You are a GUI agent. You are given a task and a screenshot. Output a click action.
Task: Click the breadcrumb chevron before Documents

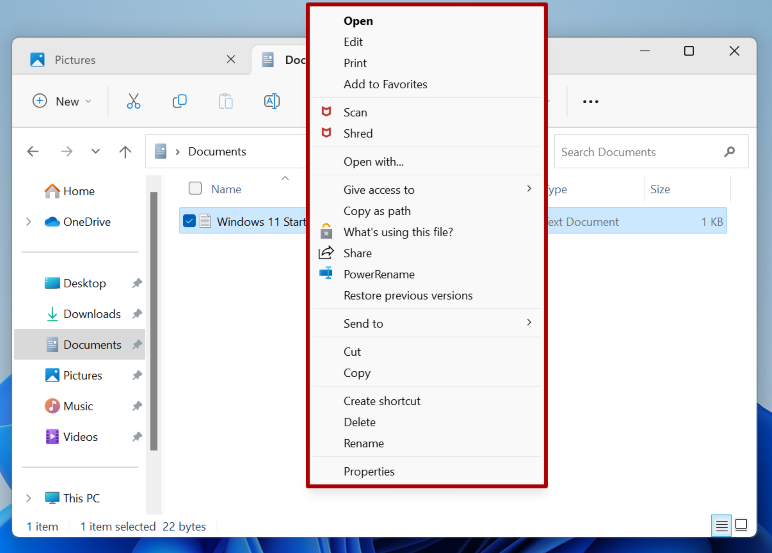pyautogui.click(x=177, y=152)
